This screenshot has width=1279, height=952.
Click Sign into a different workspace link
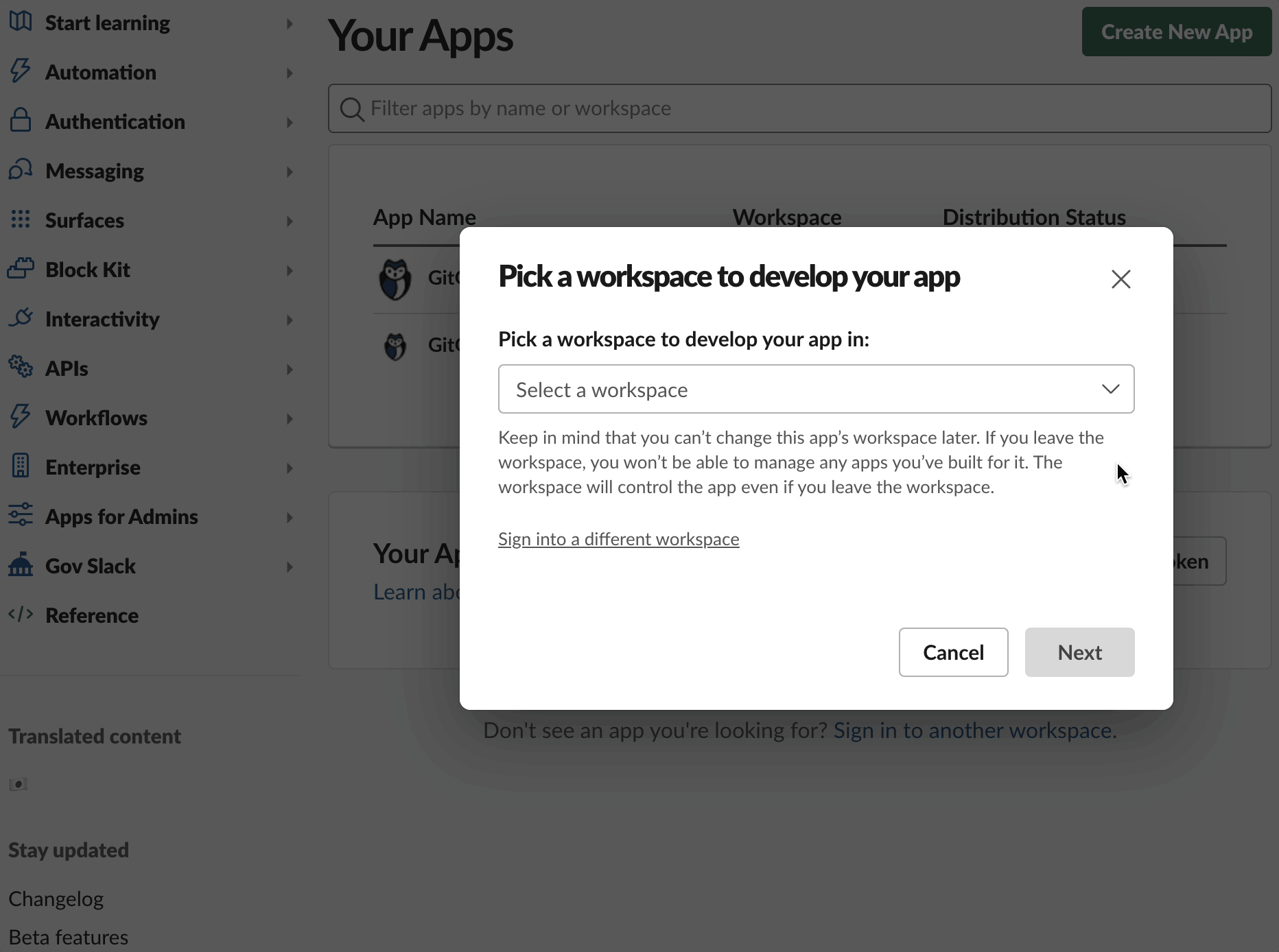pos(619,539)
